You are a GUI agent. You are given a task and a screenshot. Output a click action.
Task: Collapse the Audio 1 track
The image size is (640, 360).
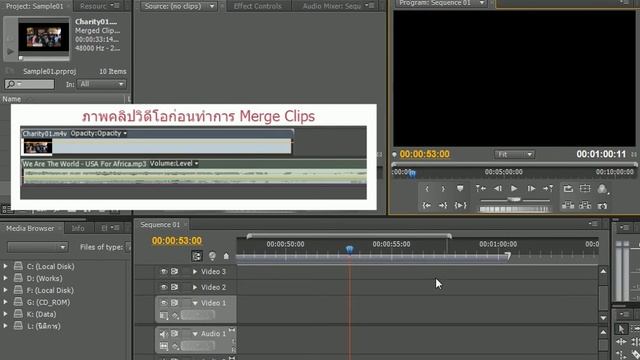(195, 334)
